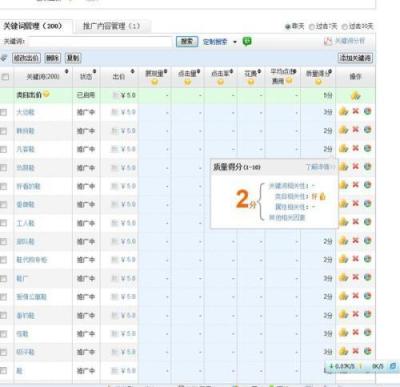Click the recommend icon in the 大码鞋 row
This screenshot has height=387, width=400.
343,111
